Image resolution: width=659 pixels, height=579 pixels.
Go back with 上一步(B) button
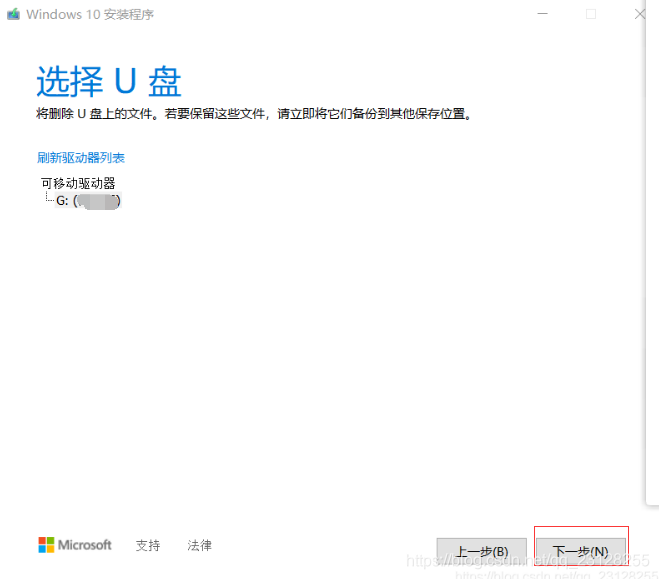pos(482,551)
